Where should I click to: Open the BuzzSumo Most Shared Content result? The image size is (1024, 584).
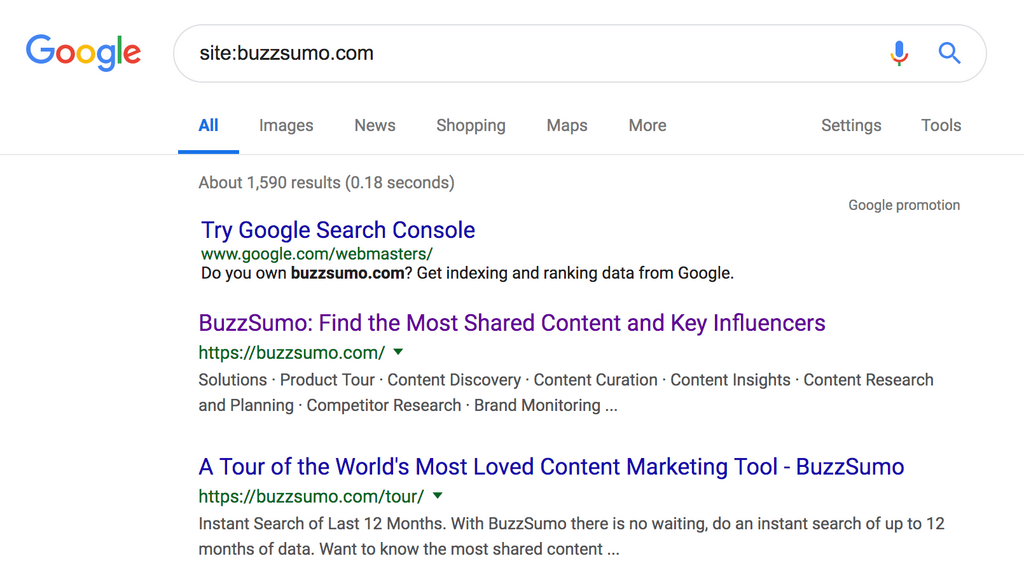point(512,323)
